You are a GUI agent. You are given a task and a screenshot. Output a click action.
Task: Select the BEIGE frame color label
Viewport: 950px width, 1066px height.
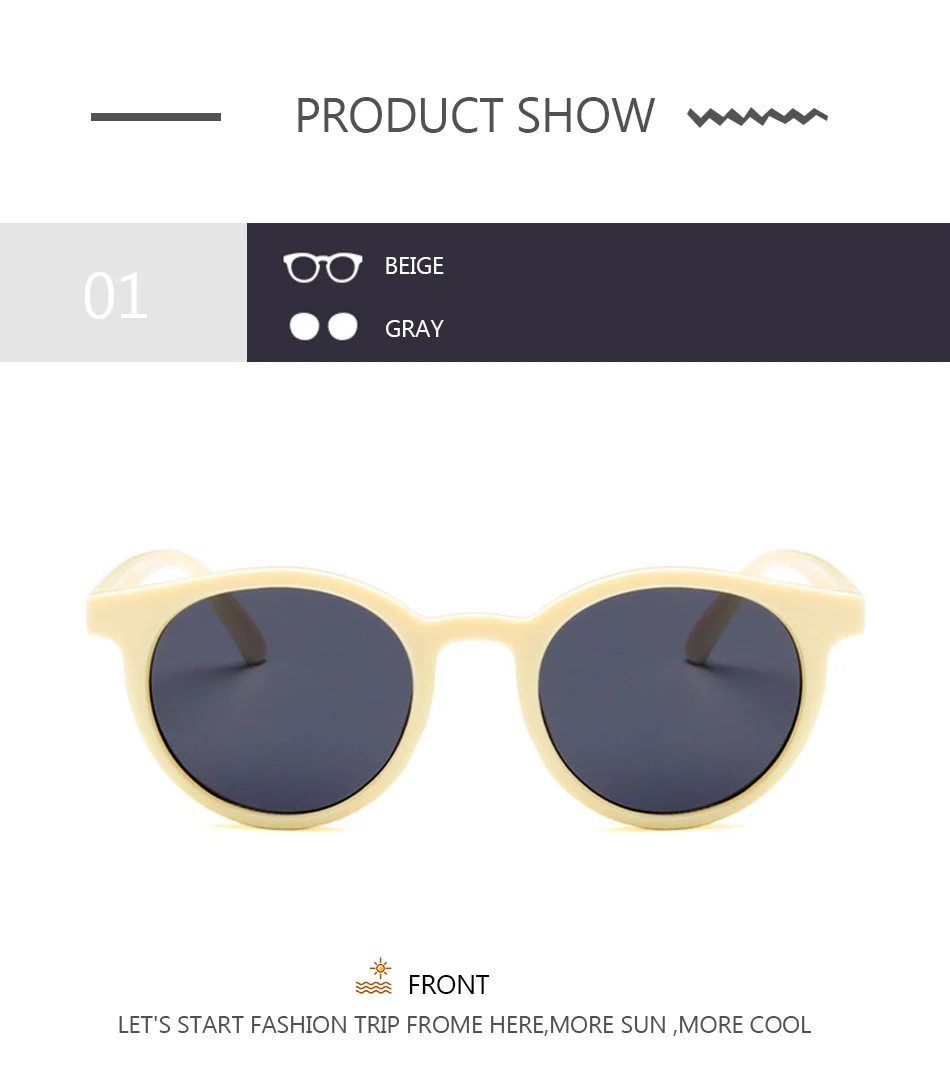414,266
